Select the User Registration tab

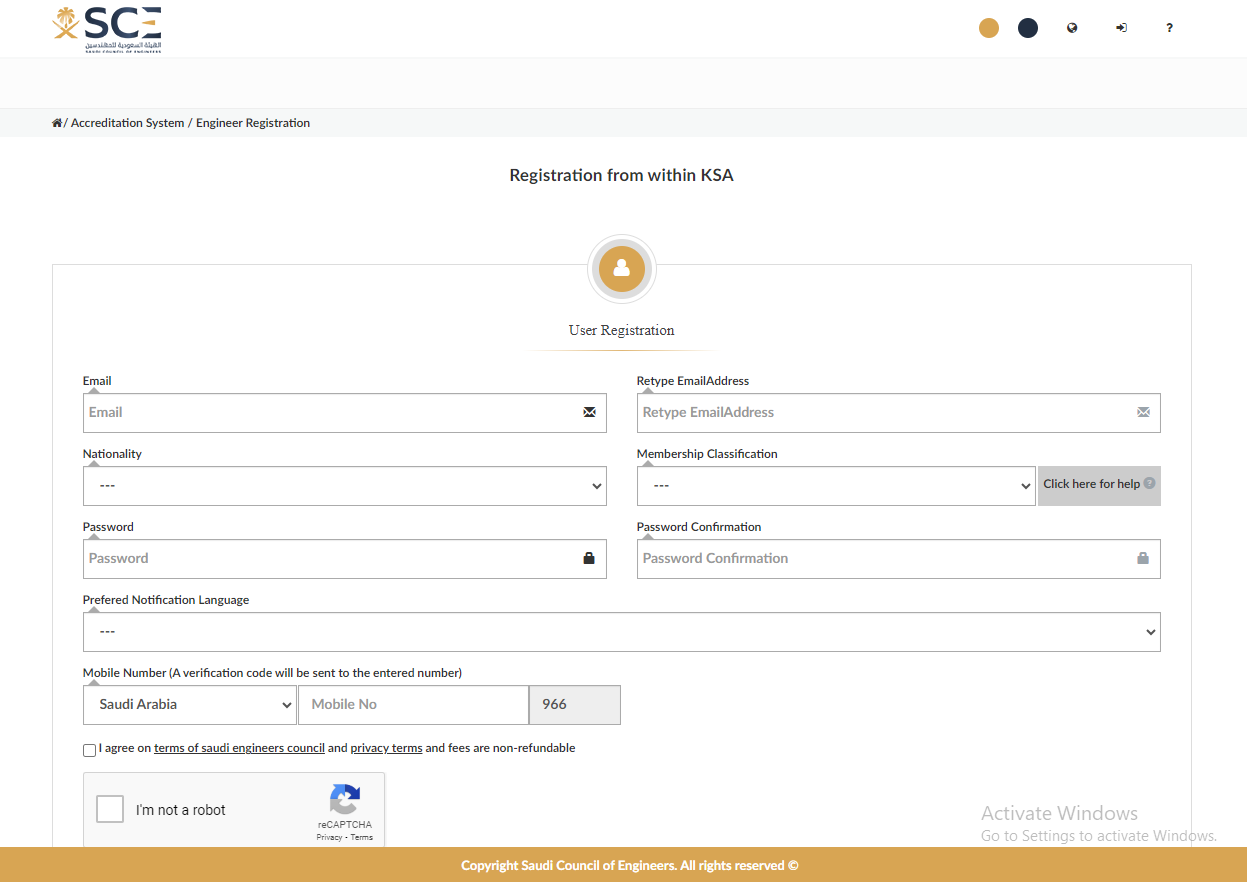621,330
